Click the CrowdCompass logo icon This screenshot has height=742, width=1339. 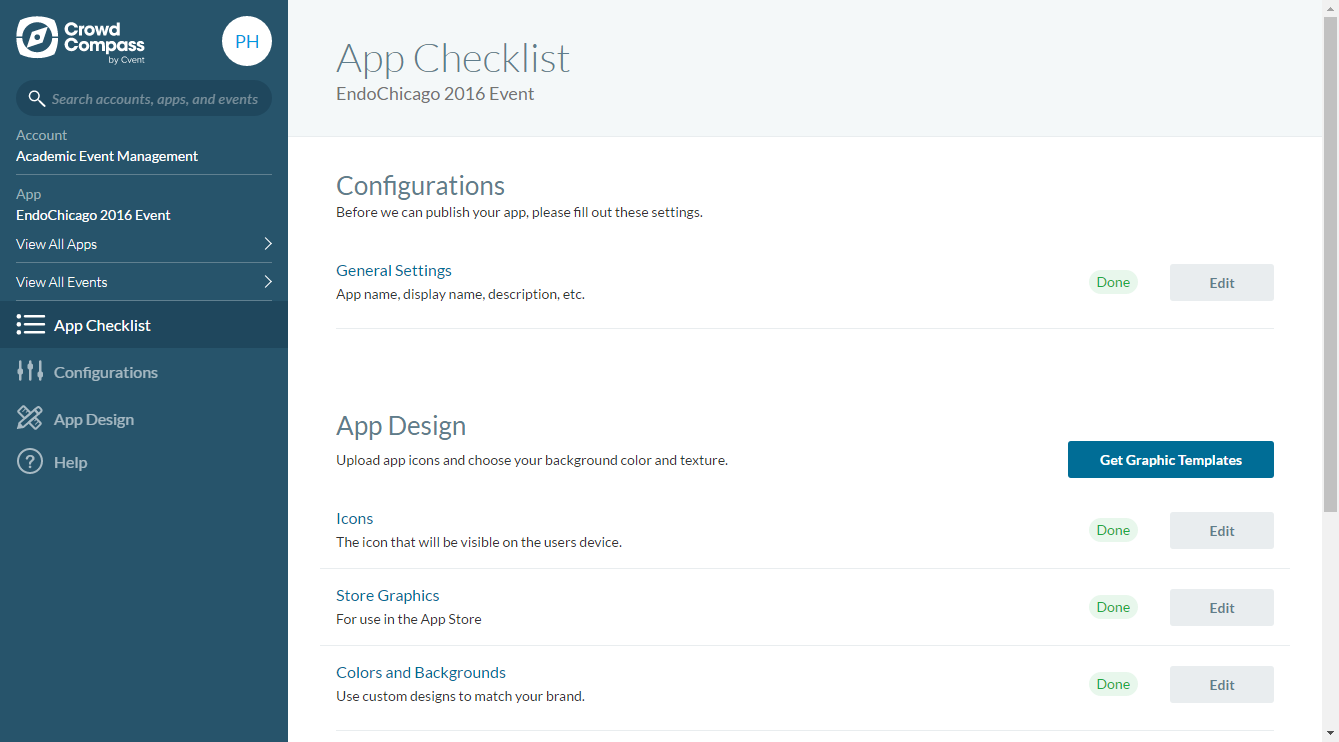click(x=36, y=37)
